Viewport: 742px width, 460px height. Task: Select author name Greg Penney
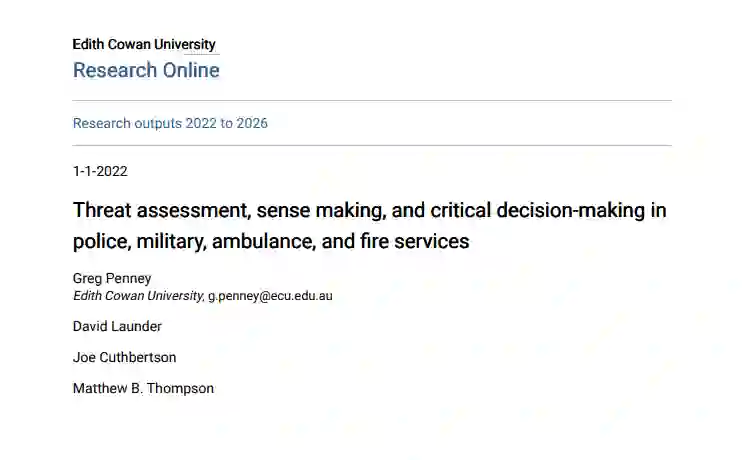pos(112,278)
